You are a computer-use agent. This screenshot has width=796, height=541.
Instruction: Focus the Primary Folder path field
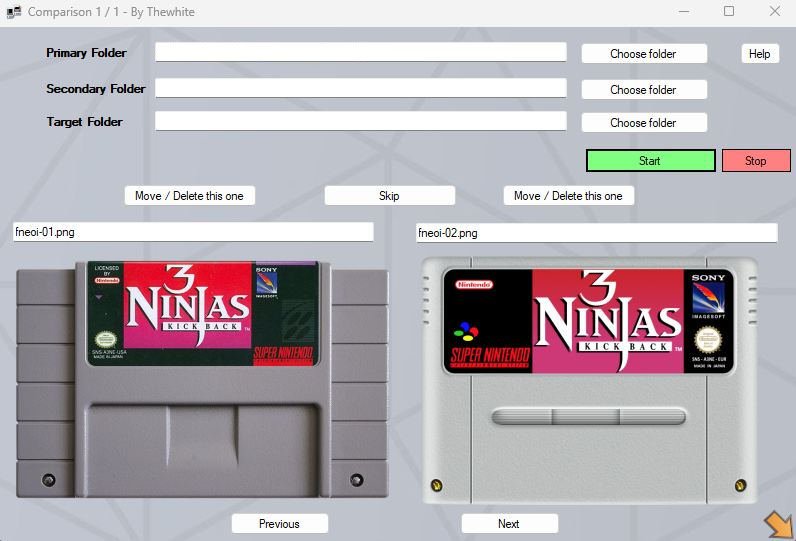[360, 52]
